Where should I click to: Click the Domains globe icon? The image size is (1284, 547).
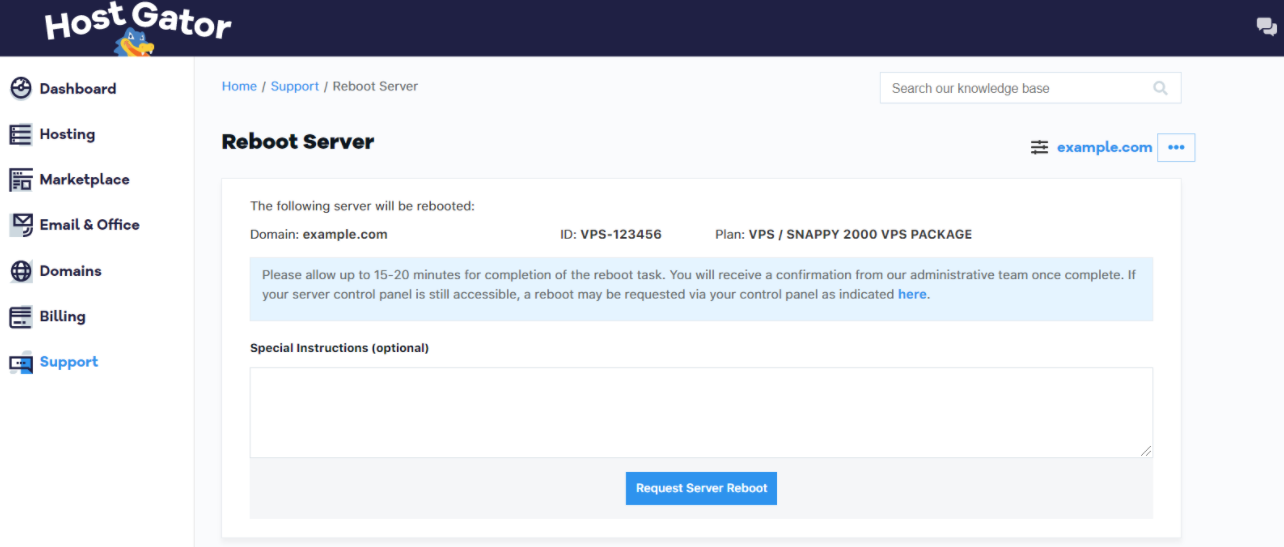point(21,271)
